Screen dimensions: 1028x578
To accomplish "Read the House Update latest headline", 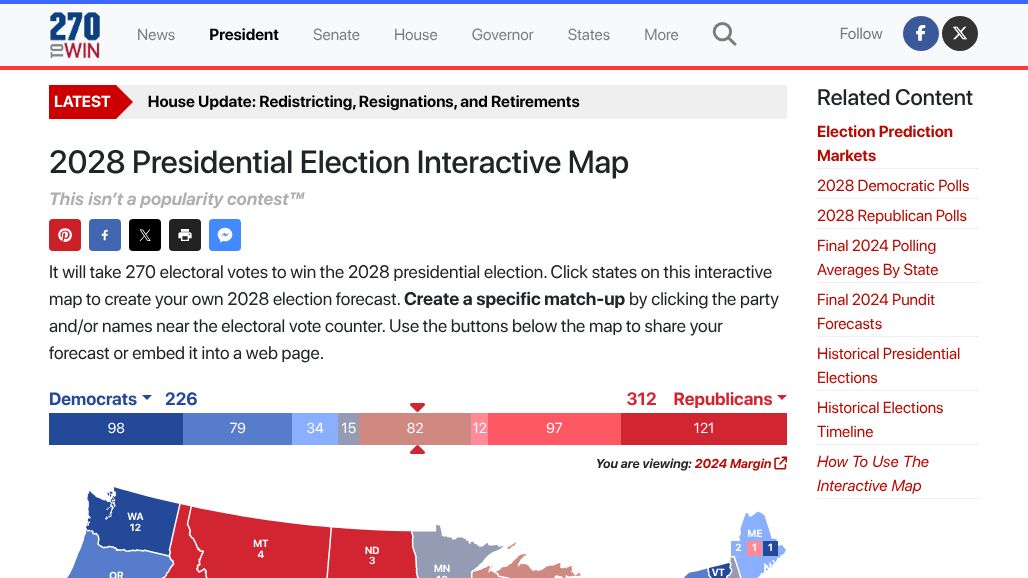I will coord(363,101).
